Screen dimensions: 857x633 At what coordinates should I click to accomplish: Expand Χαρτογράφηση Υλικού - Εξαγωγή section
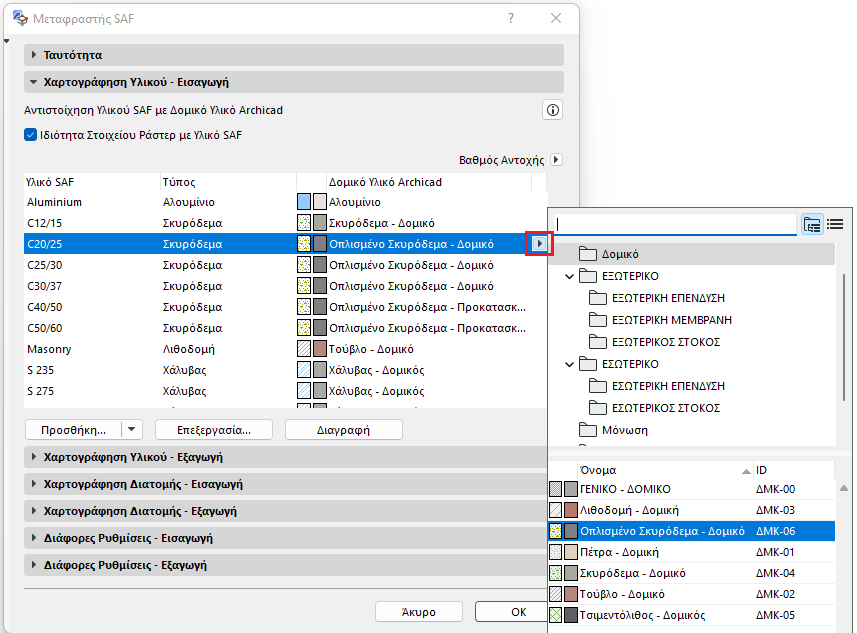(x=34, y=456)
